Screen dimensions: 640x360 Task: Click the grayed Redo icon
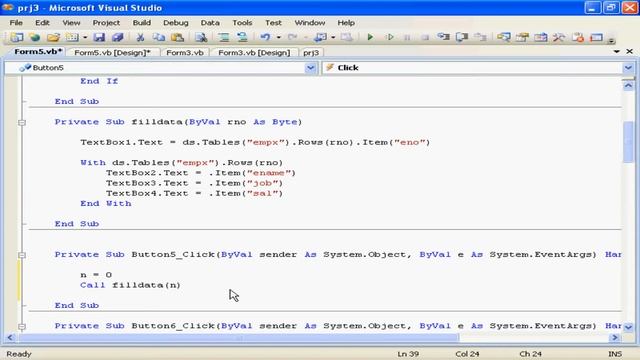pos(292,38)
